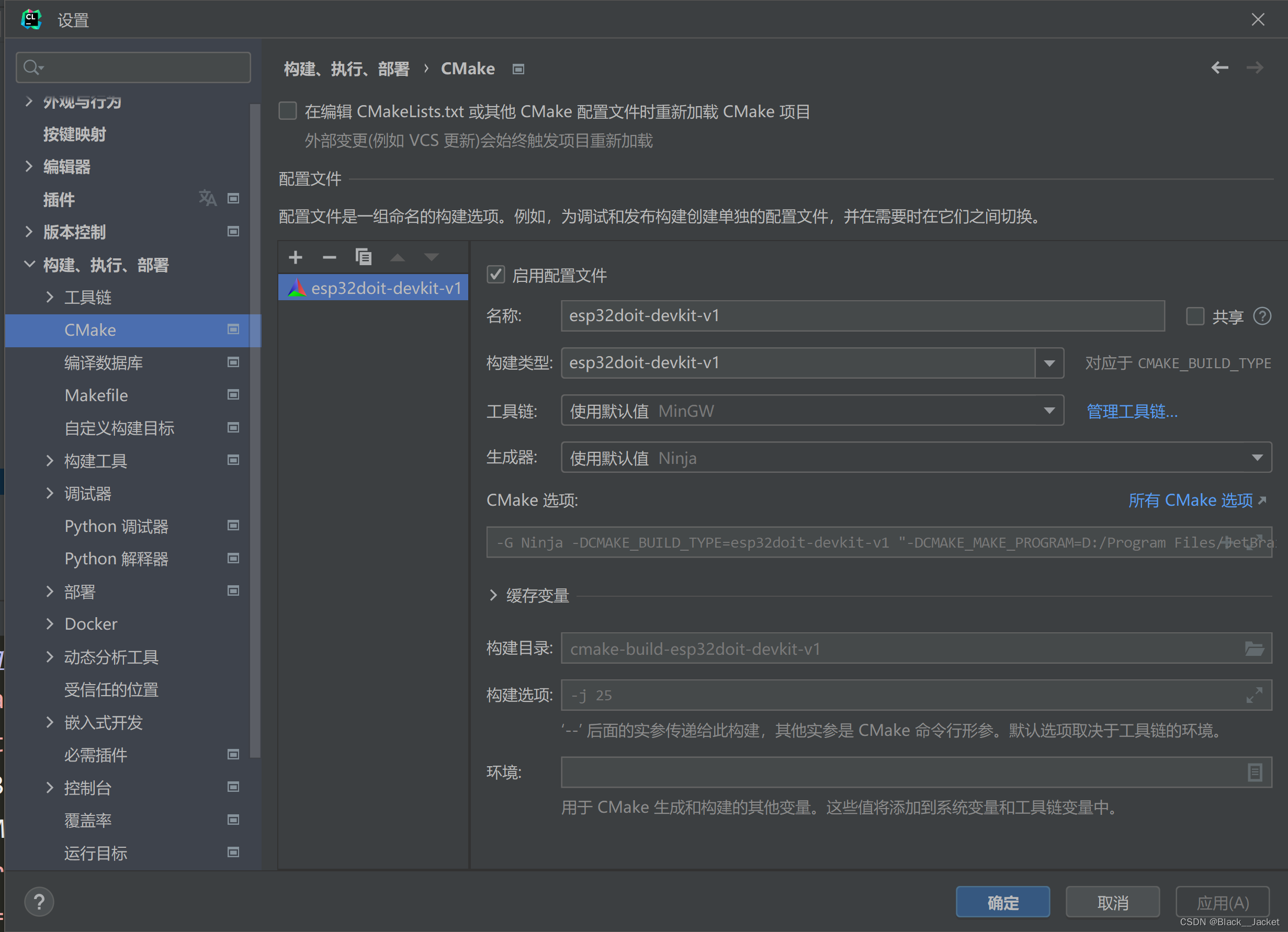Image resolution: width=1288 pixels, height=932 pixels.
Task: Expand the cache variables section
Action: pyautogui.click(x=493, y=595)
